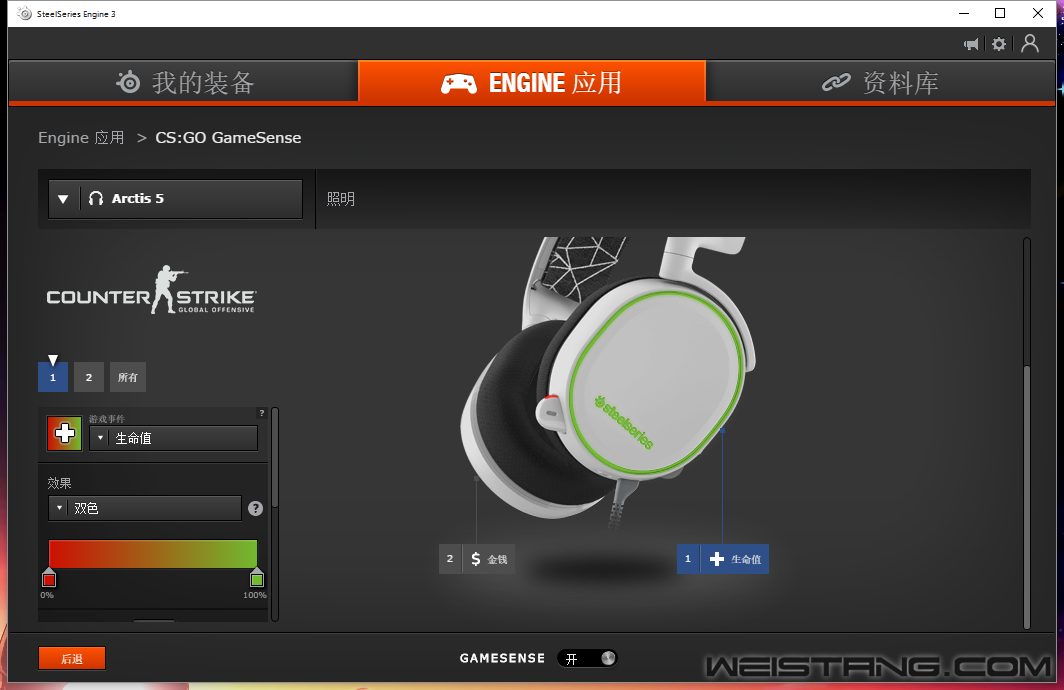Click the 后退 back button
Viewport: 1064px width, 690px height.
[72, 658]
